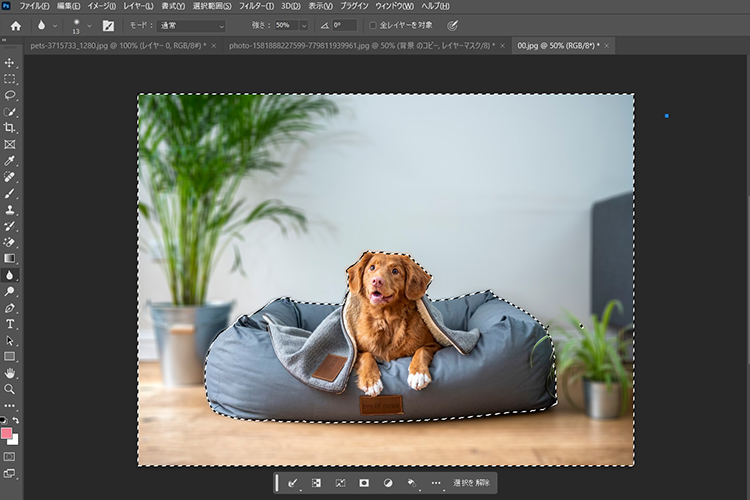The width and height of the screenshot is (750, 500).
Task: Open fill selection options in contextual bar
Action: [x=412, y=483]
